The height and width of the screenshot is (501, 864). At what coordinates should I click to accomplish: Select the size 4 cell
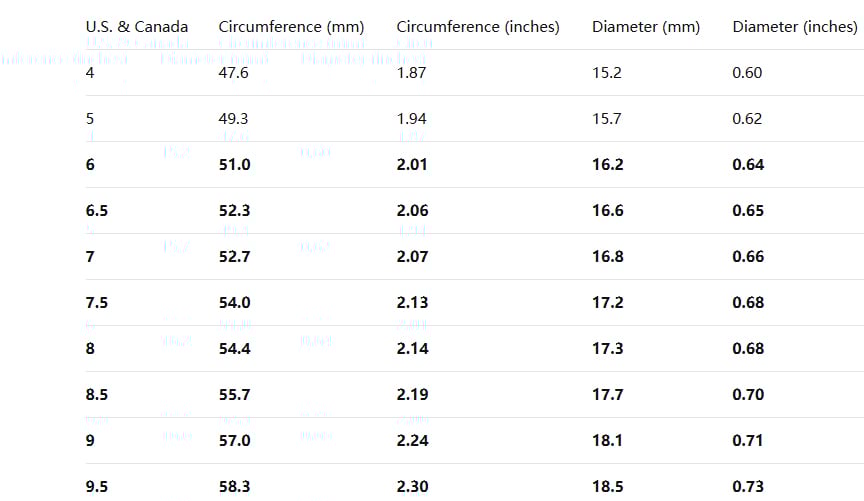[91, 73]
